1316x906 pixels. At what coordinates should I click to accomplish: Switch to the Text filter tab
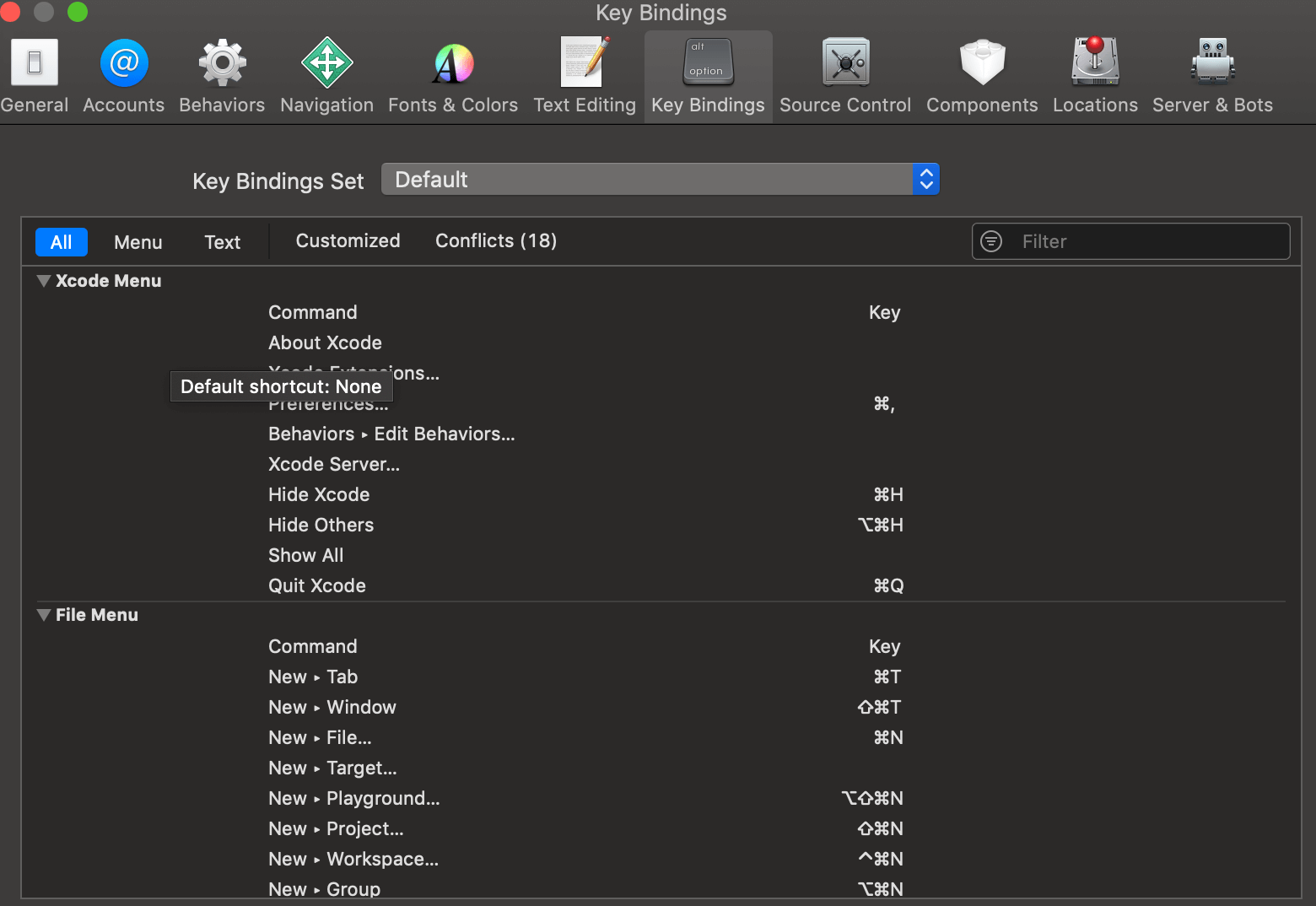pos(223,242)
